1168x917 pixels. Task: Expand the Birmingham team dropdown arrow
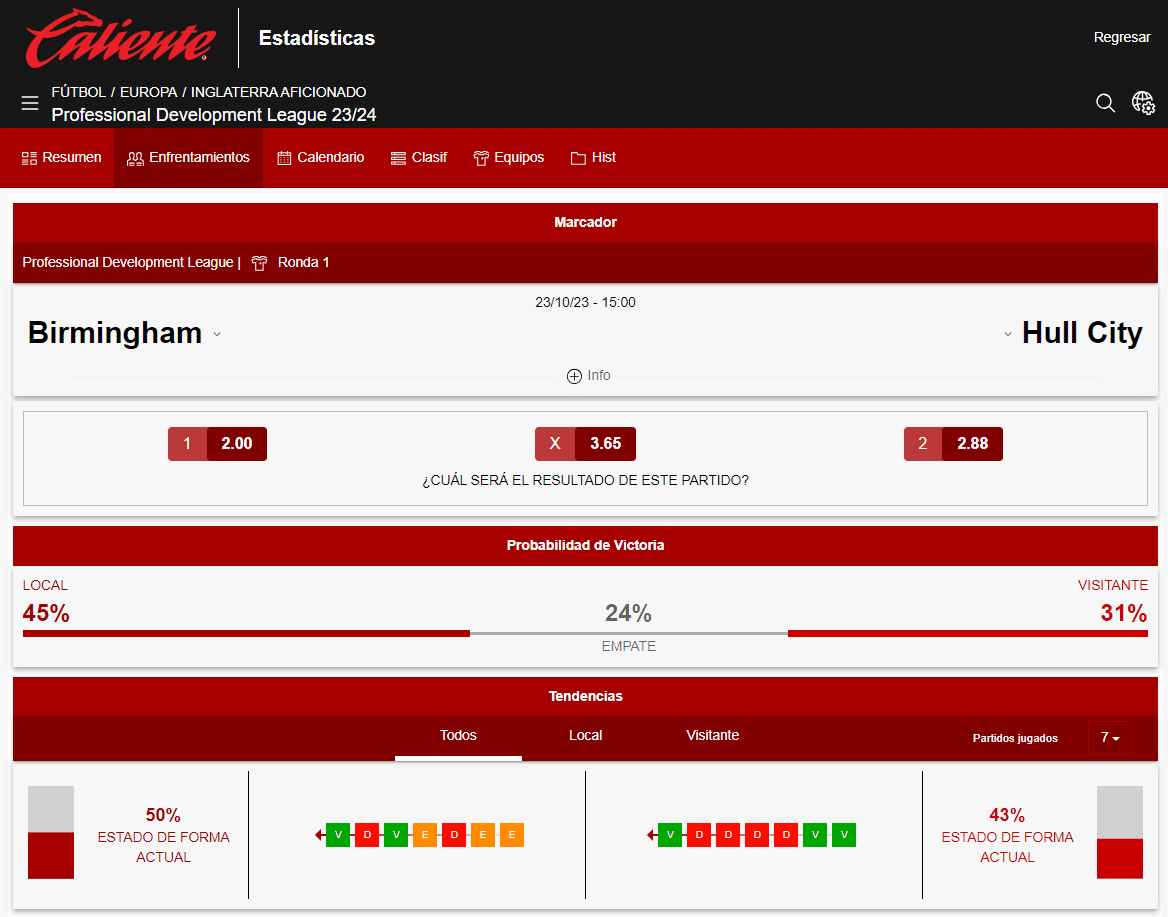[x=217, y=334]
